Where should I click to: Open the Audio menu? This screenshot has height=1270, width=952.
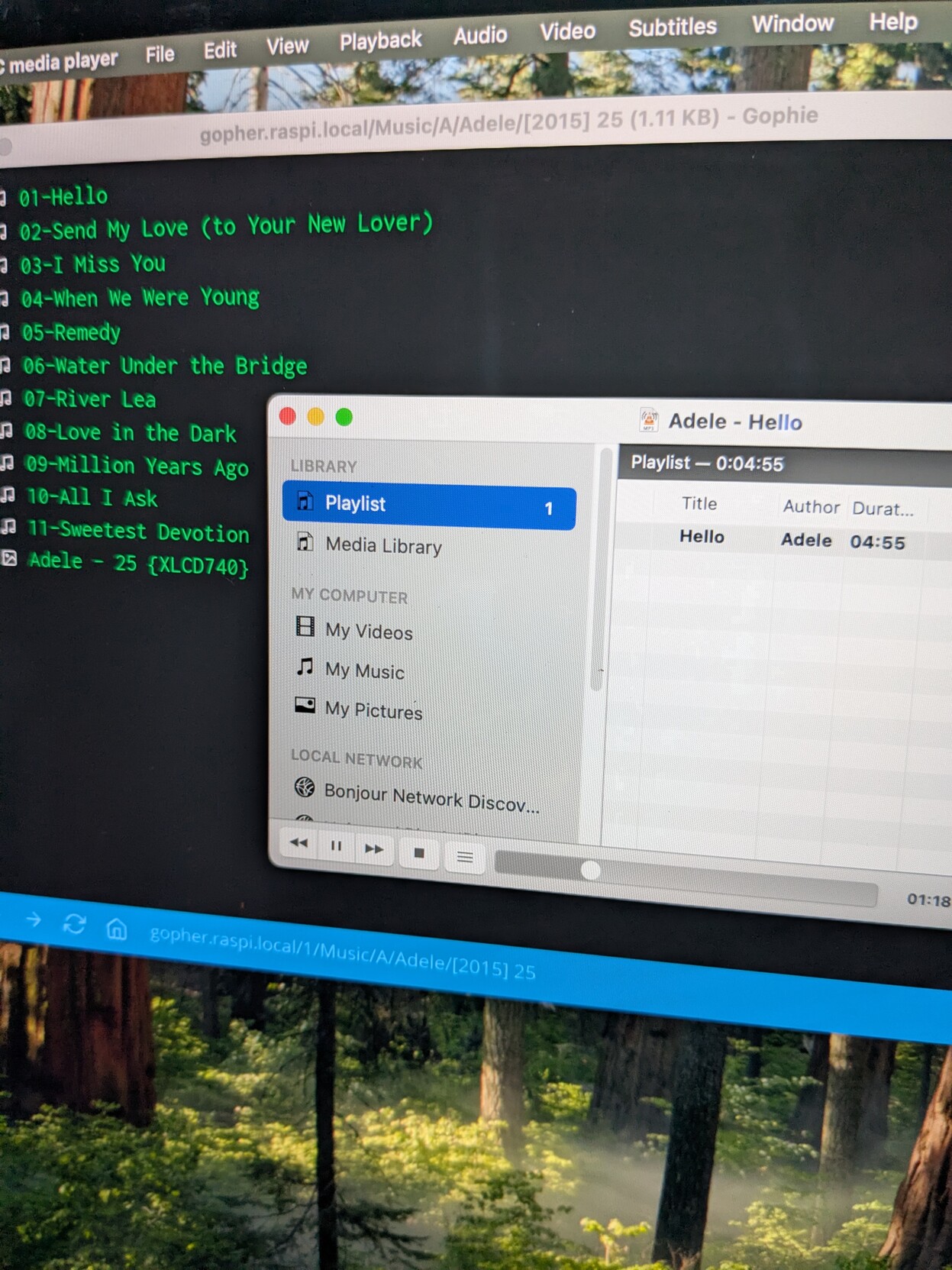pyautogui.click(x=480, y=35)
